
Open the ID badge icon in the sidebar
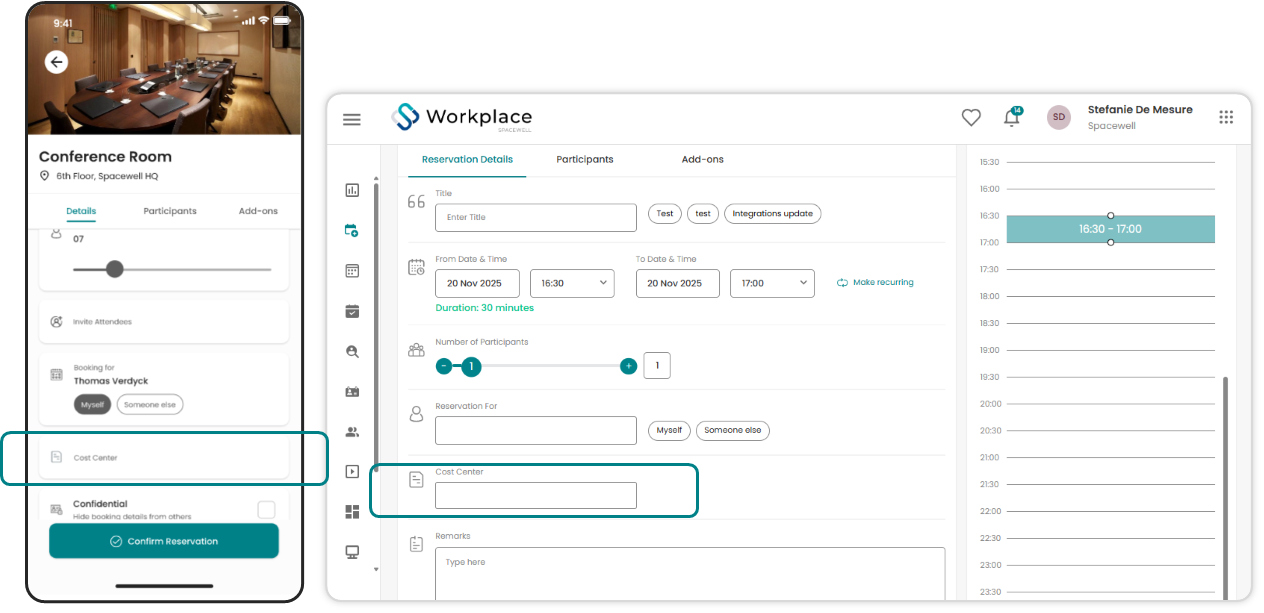[x=352, y=392]
